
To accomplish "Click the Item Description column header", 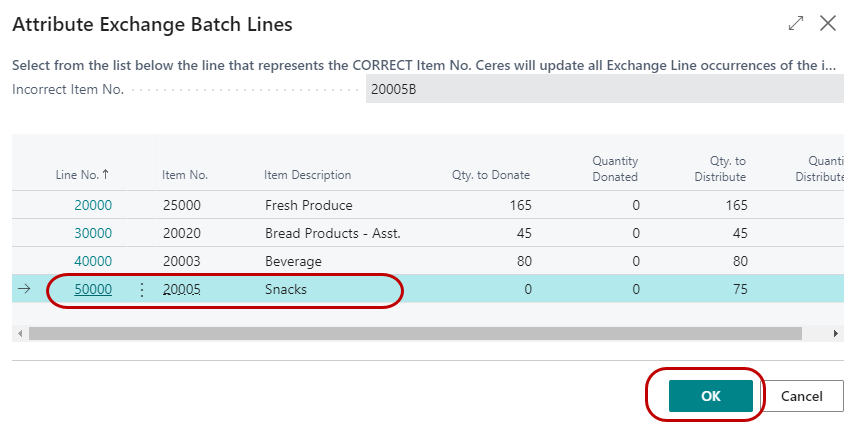I will click(x=307, y=175).
